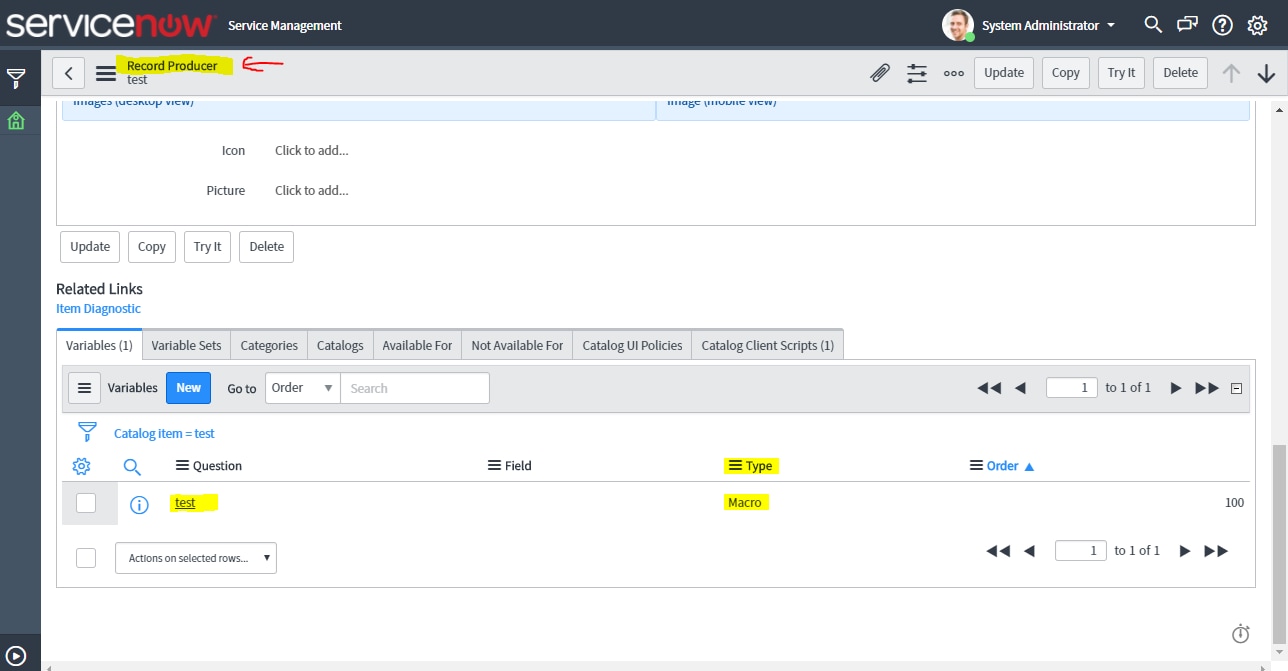Click the green home icon in sidebar
This screenshot has width=1288, height=671.
(16, 121)
